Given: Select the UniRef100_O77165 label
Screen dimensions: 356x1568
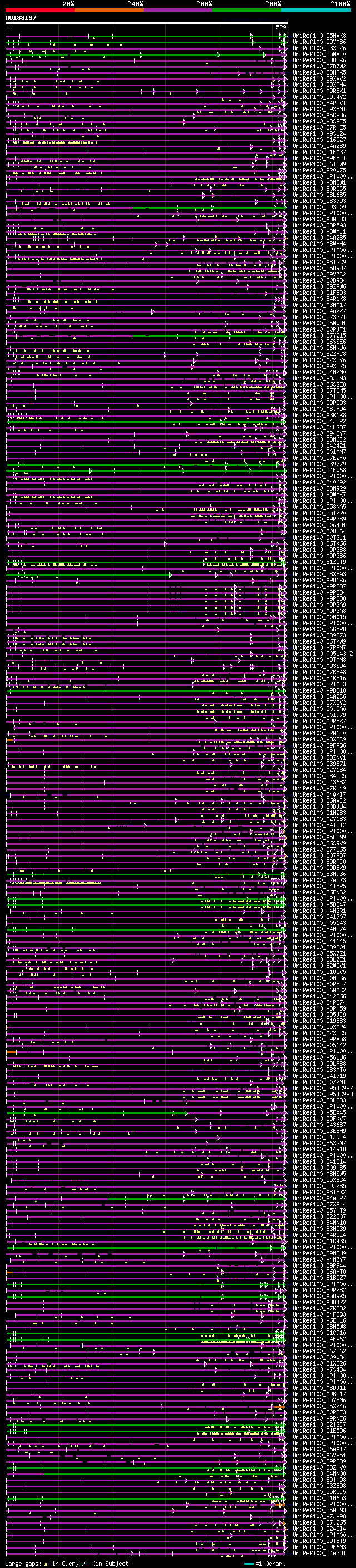Looking at the screenshot, I should (x=319, y=850).
